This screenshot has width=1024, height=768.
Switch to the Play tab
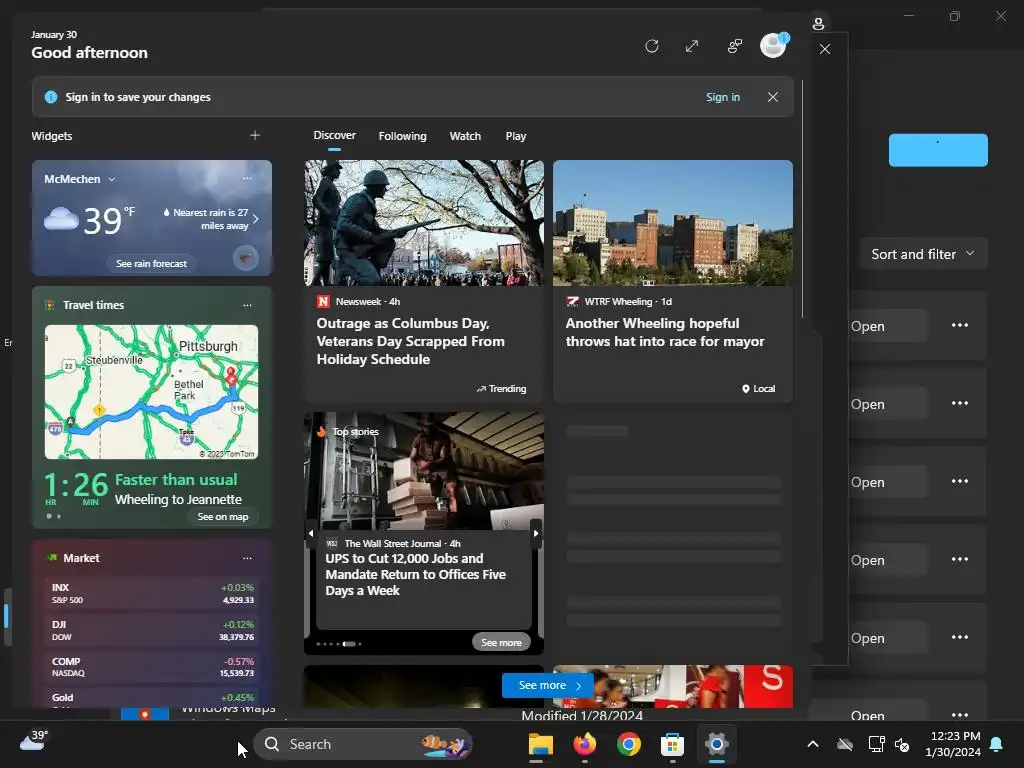[515, 136]
